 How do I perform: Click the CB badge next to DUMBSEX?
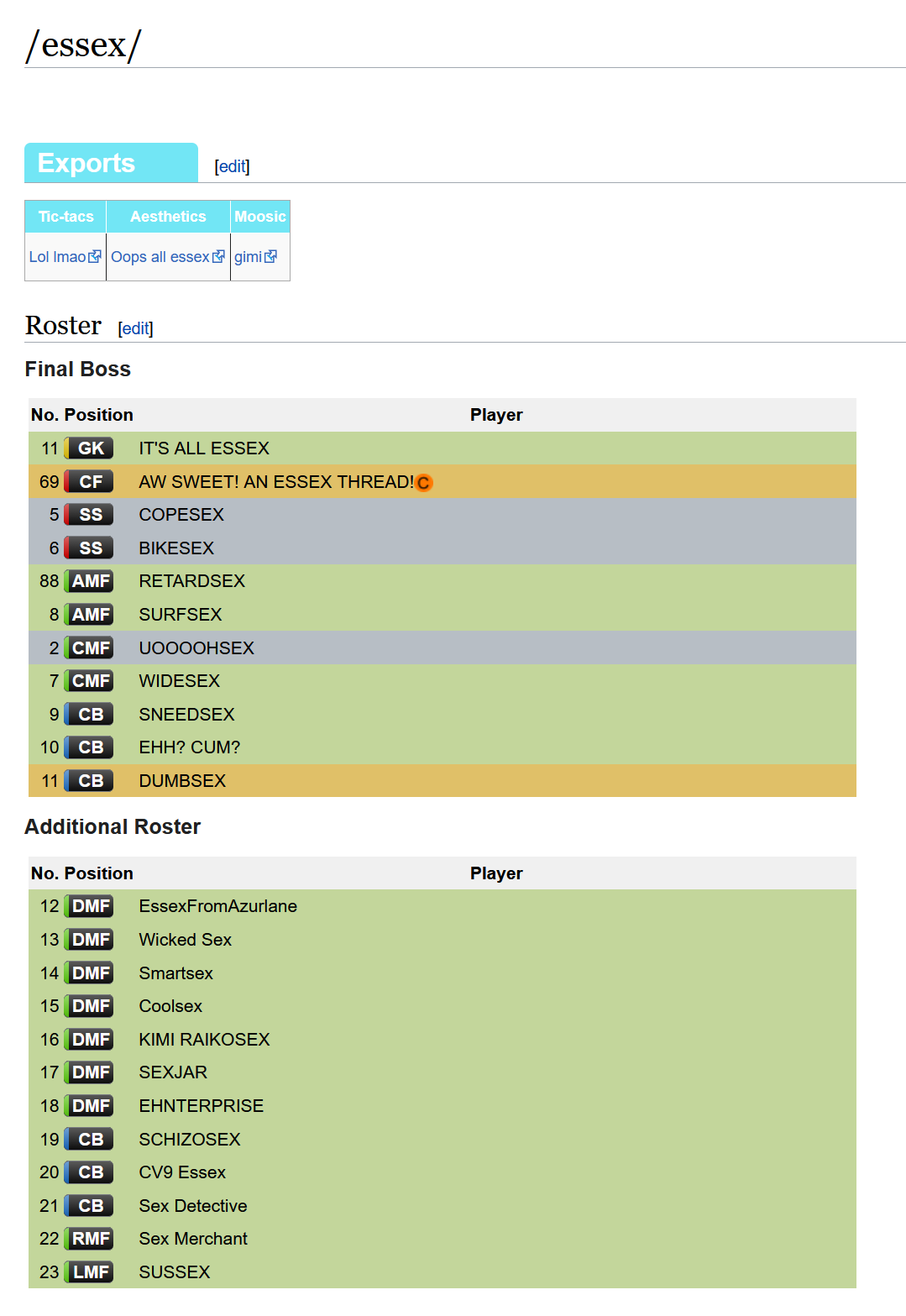(88, 781)
